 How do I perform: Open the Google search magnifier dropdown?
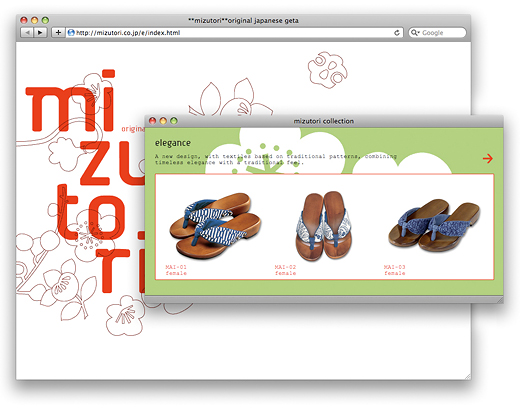415,33
